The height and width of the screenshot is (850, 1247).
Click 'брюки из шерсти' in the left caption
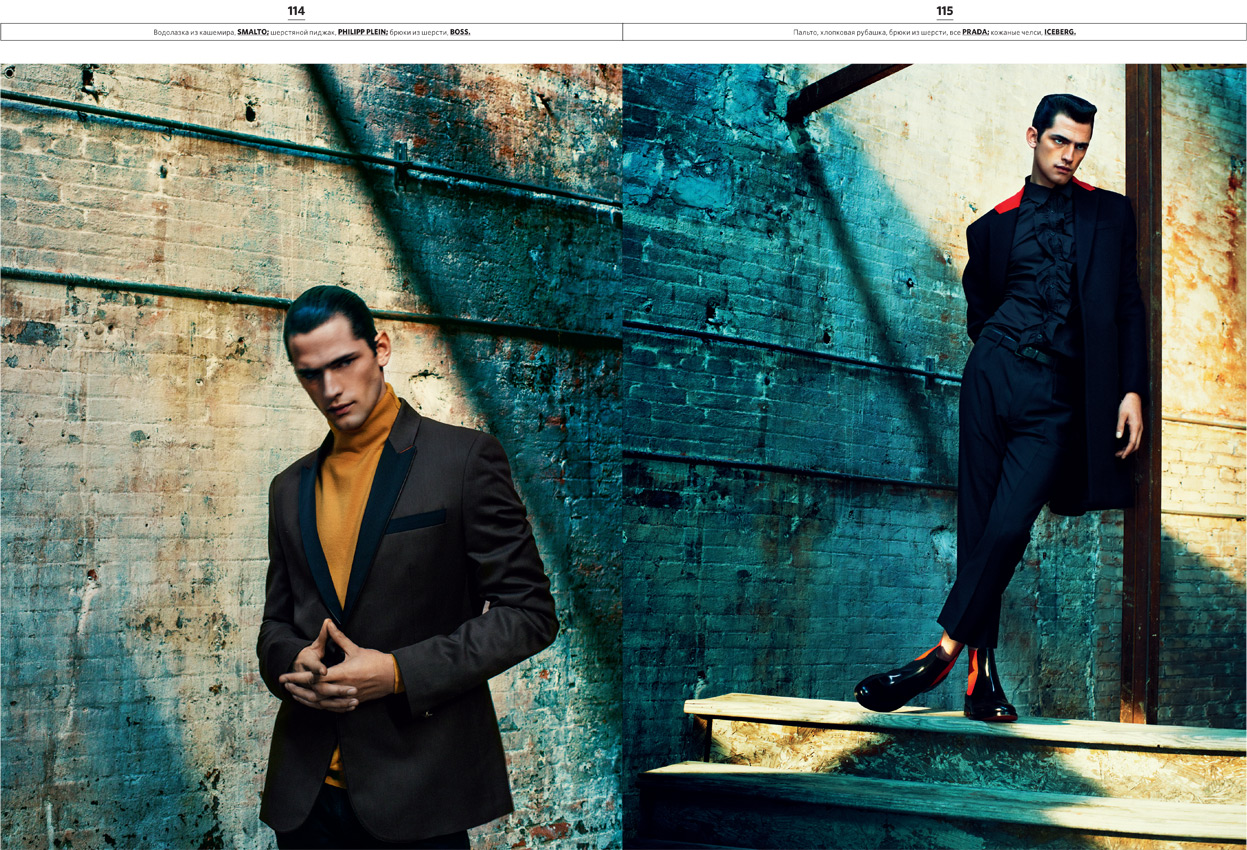419,32
